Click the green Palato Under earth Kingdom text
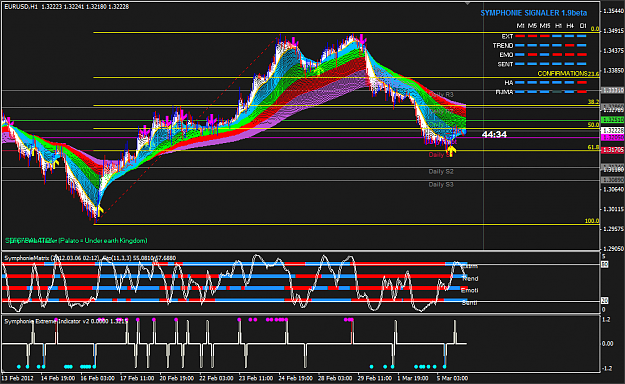 (x=76, y=240)
